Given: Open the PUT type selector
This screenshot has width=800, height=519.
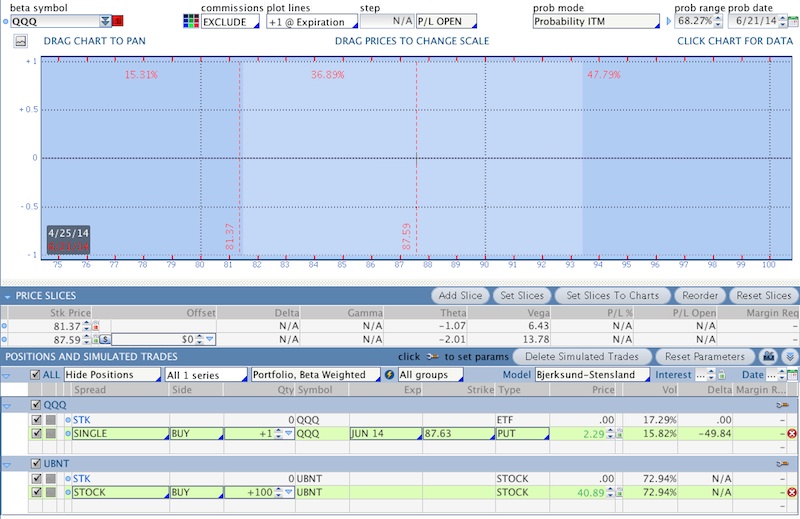Looking at the screenshot, I should [x=522, y=434].
